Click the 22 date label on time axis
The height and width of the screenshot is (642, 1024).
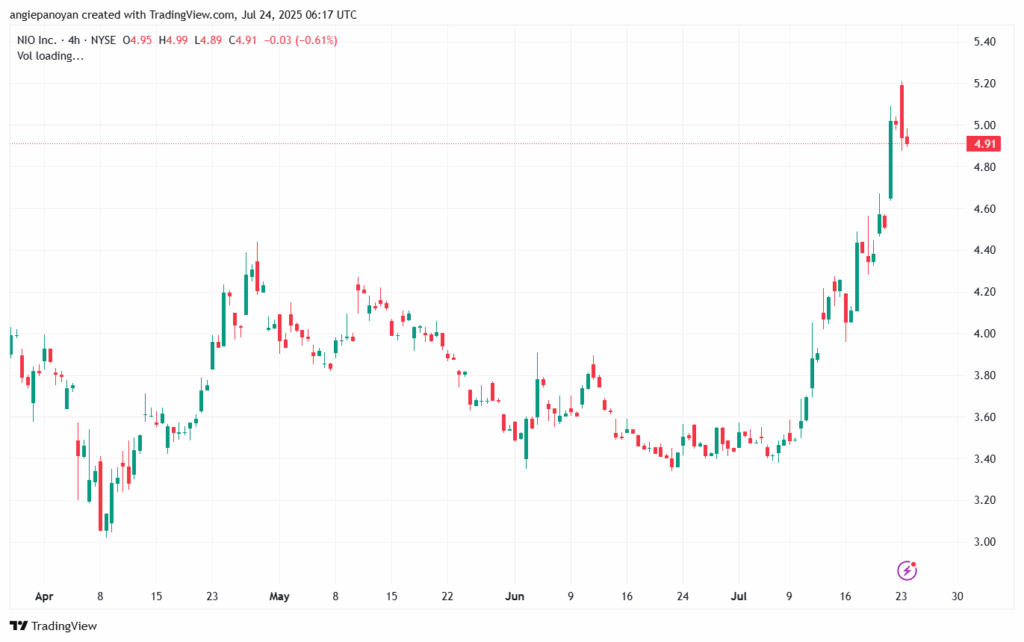[x=447, y=596]
